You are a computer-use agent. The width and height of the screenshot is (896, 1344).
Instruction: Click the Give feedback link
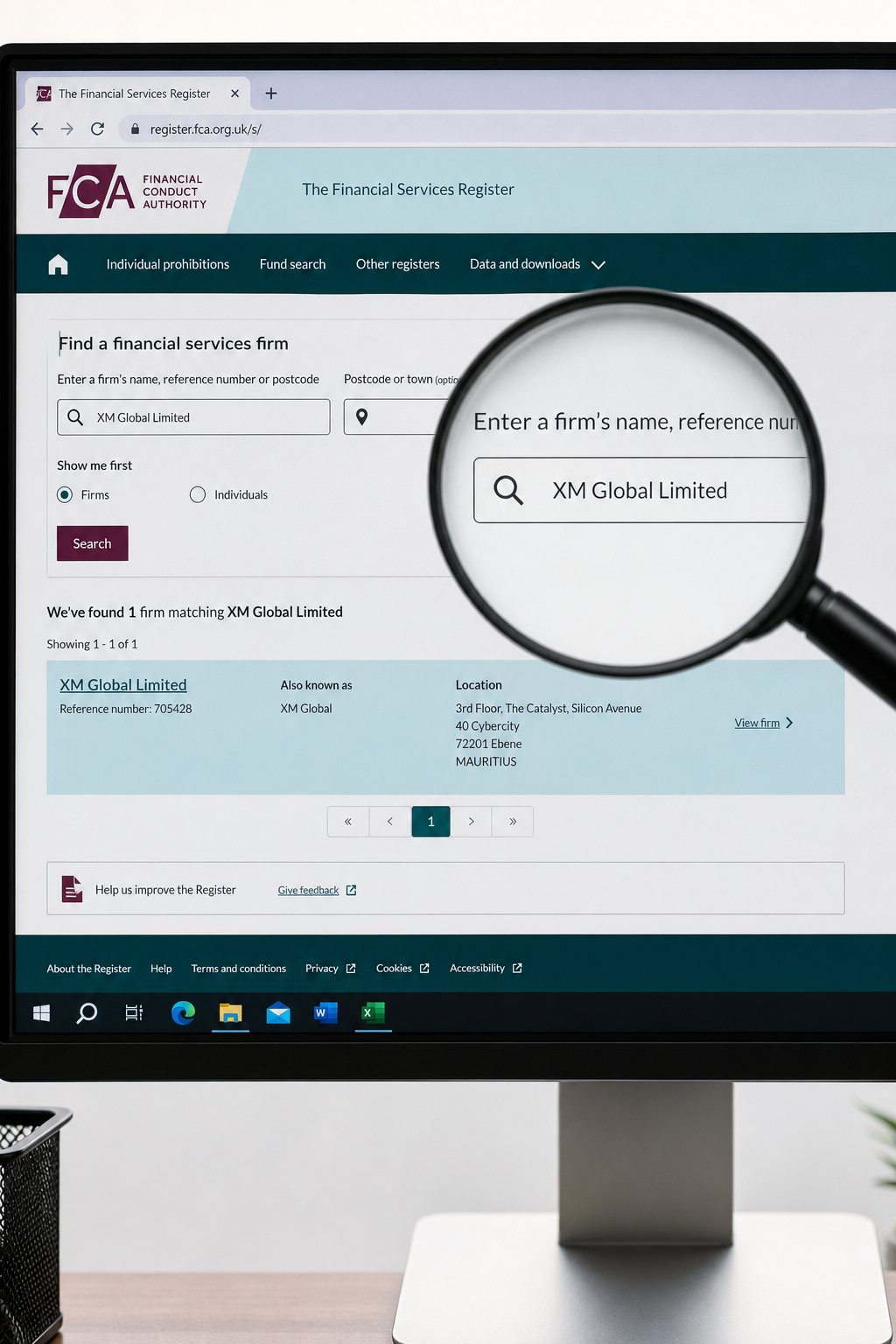pyautogui.click(x=308, y=890)
